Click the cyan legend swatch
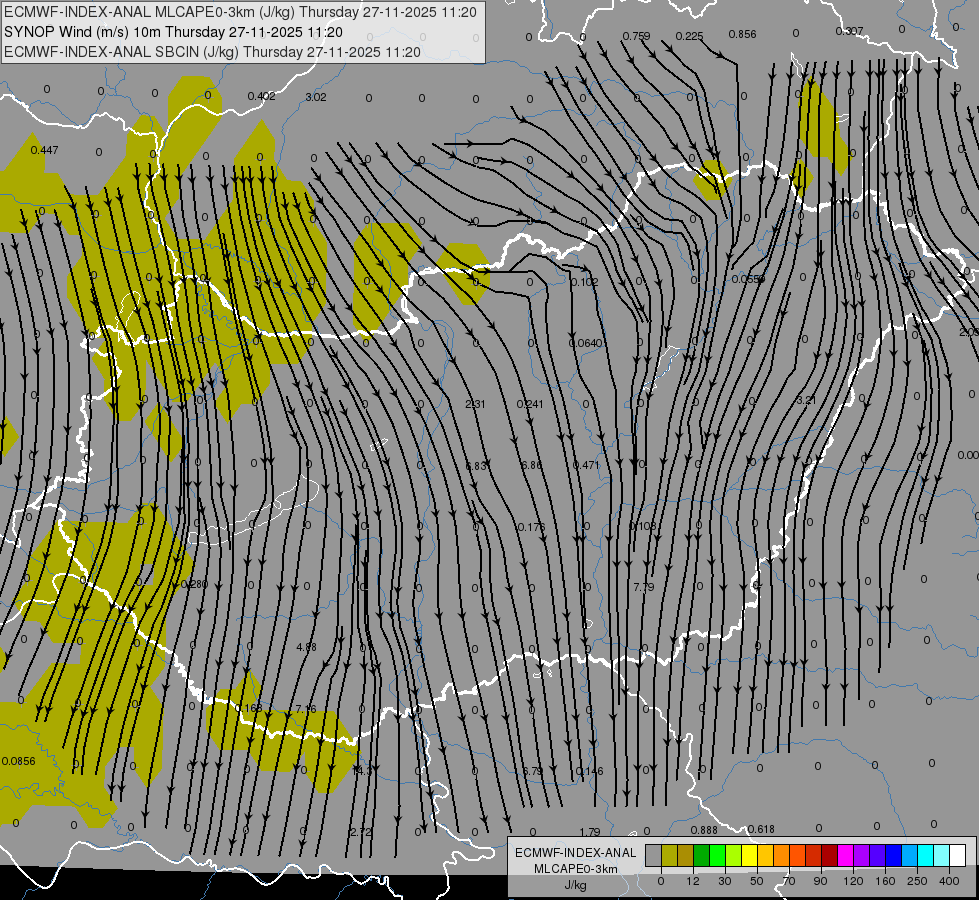Image resolution: width=979 pixels, height=900 pixels. click(x=926, y=855)
